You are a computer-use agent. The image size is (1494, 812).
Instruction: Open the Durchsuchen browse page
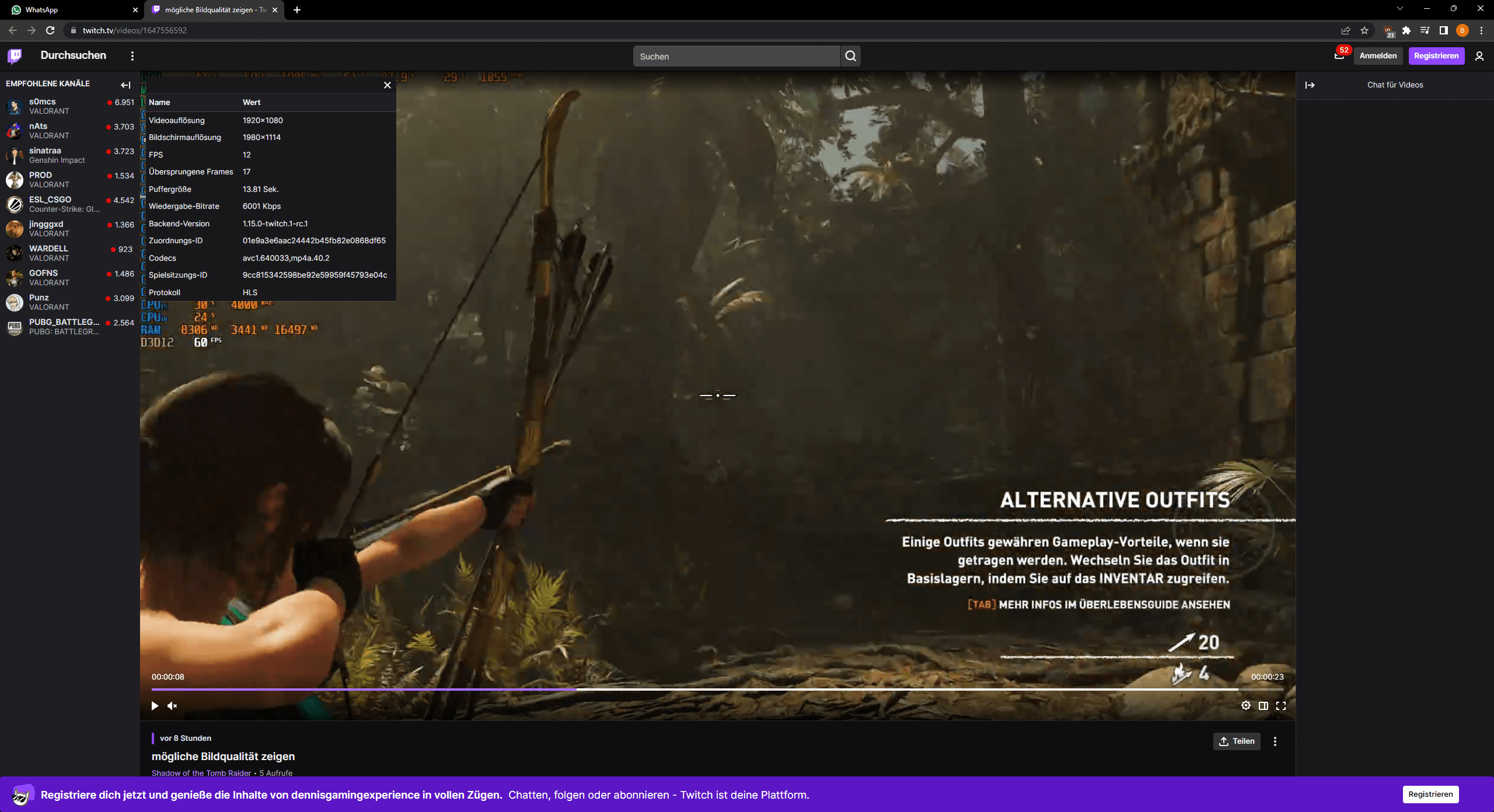tap(74, 55)
